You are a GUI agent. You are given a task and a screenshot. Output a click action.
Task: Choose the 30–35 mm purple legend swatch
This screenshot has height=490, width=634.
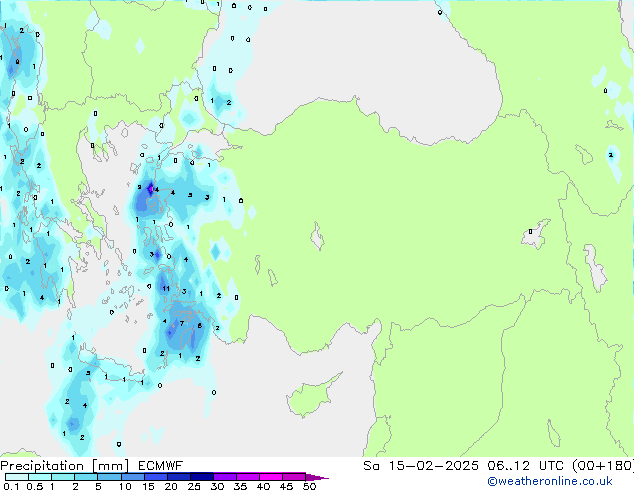point(224,477)
